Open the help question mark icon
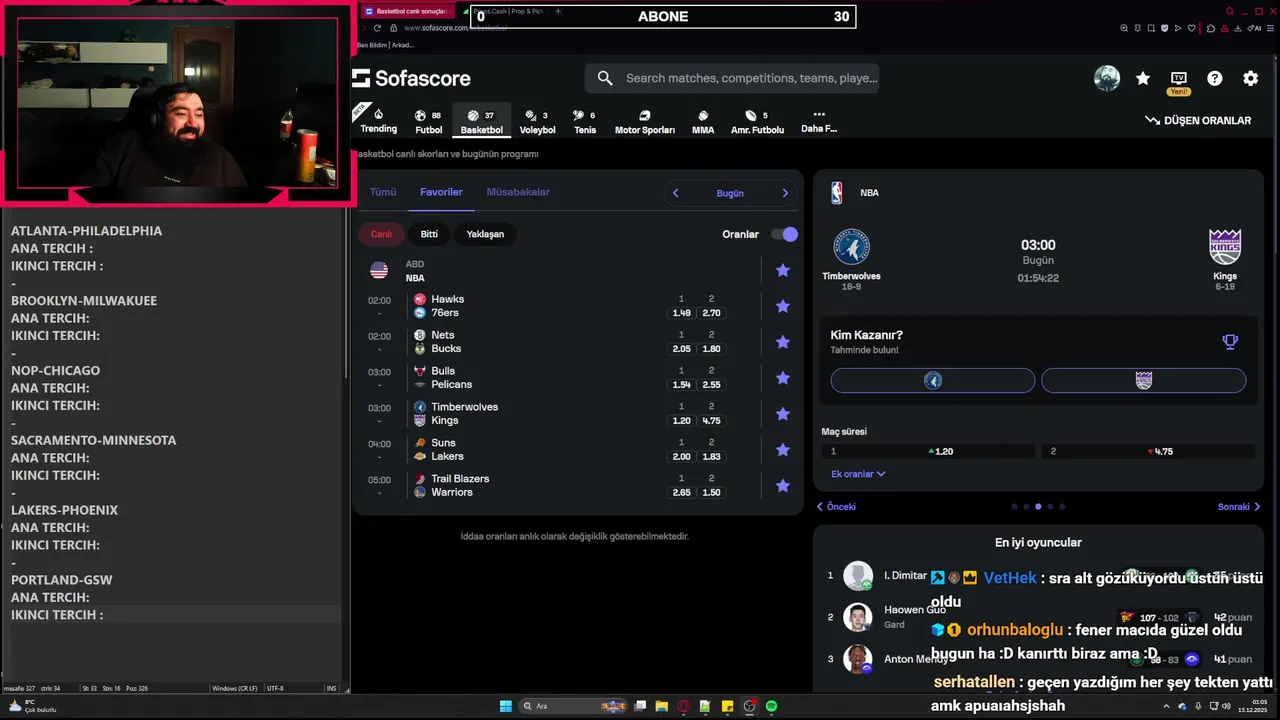This screenshot has height=720, width=1280. tap(1215, 78)
